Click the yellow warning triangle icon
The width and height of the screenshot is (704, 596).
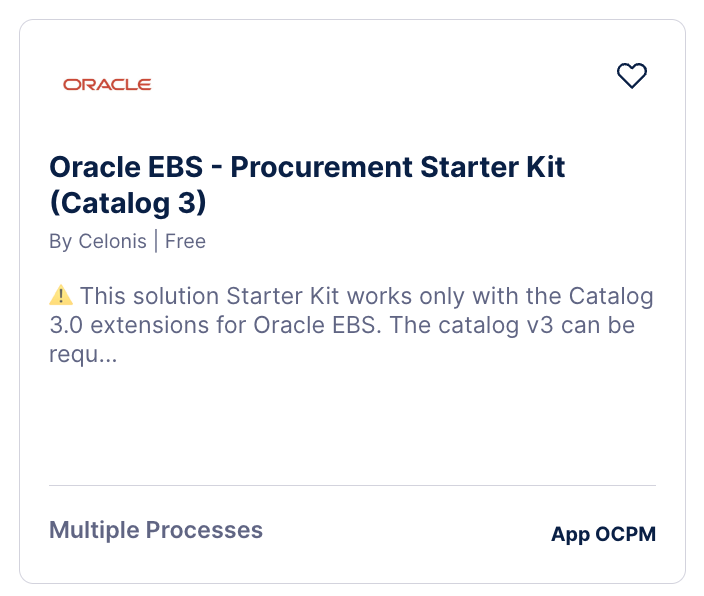pyautogui.click(x=61, y=296)
